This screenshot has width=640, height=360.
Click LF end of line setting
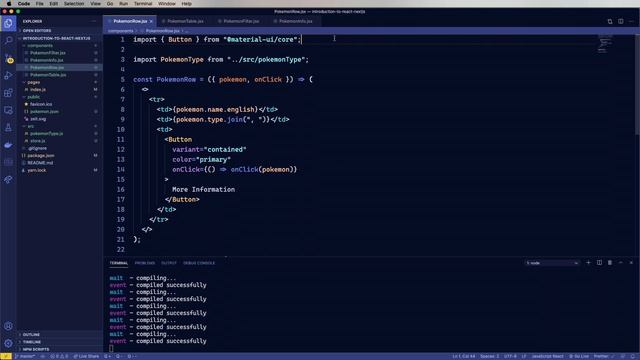pos(524,356)
